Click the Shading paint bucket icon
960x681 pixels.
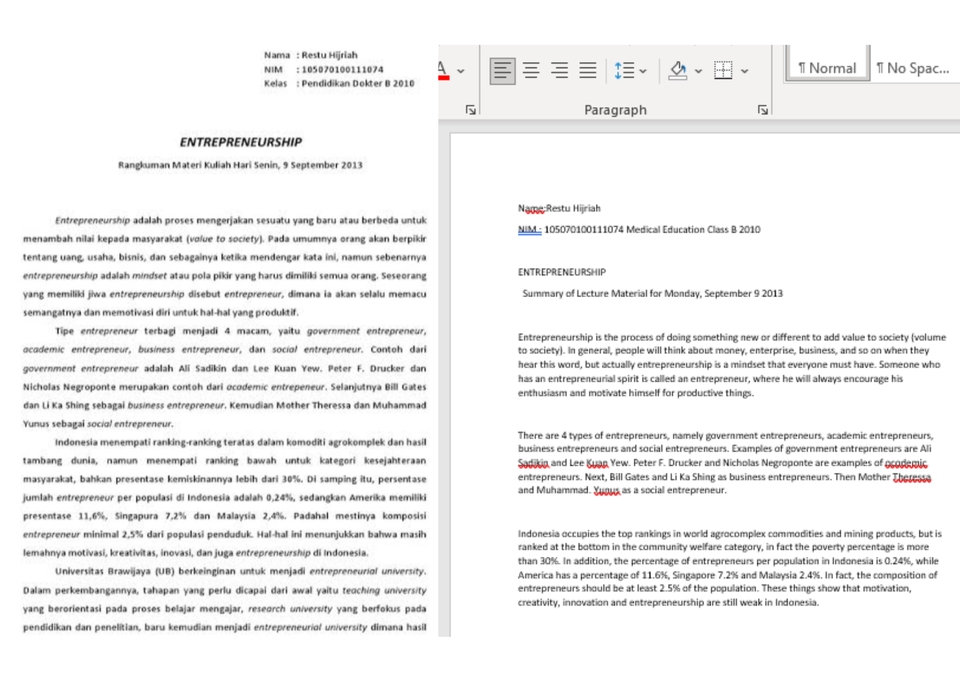click(x=678, y=70)
